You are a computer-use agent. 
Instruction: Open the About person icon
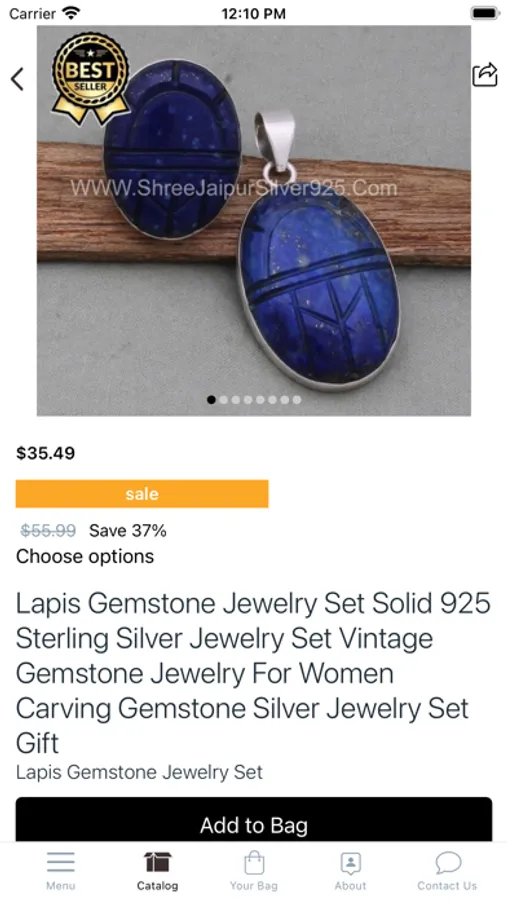(x=350, y=862)
